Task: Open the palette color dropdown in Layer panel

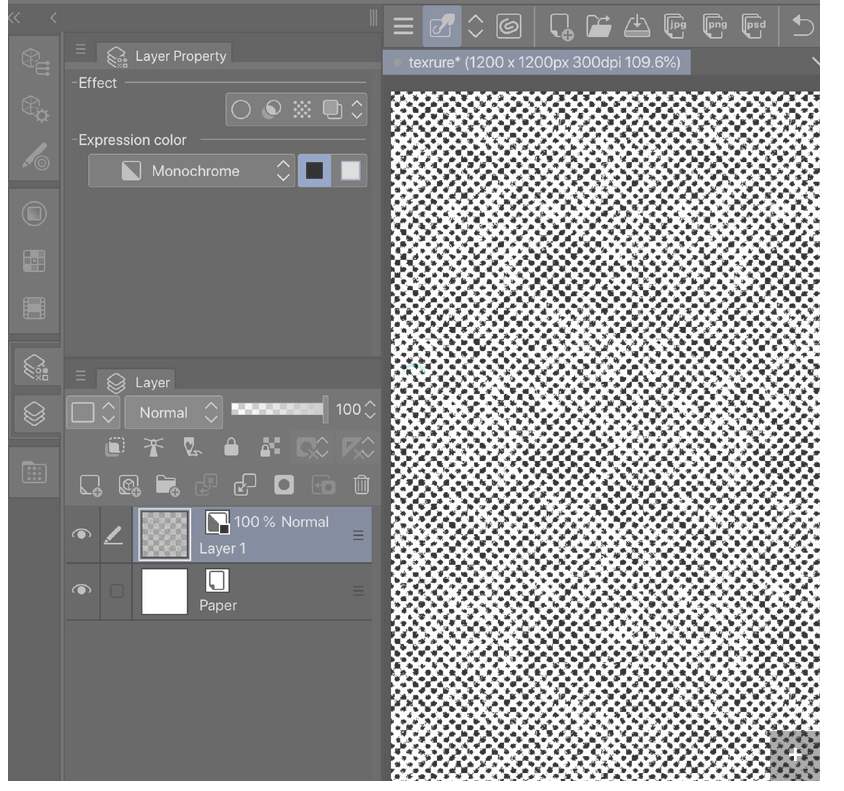Action: pos(93,413)
